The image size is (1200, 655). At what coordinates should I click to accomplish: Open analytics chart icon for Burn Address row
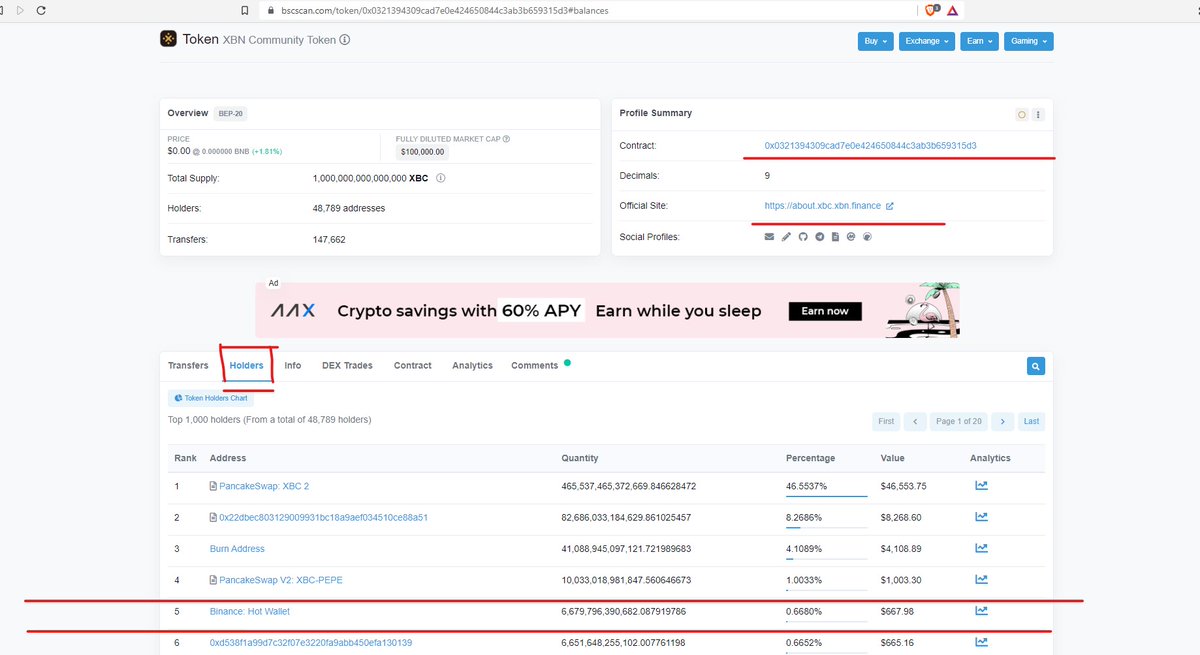coord(981,548)
